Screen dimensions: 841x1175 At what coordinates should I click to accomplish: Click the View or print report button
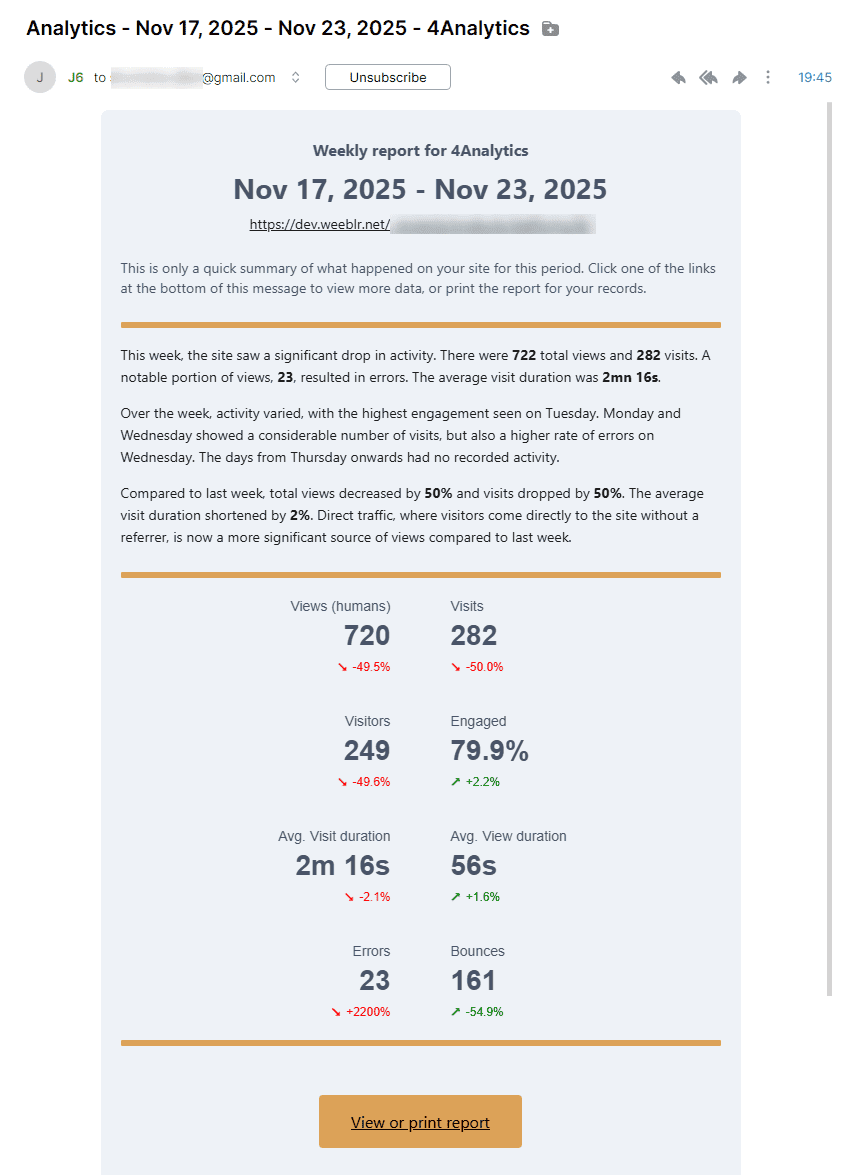[420, 1121]
